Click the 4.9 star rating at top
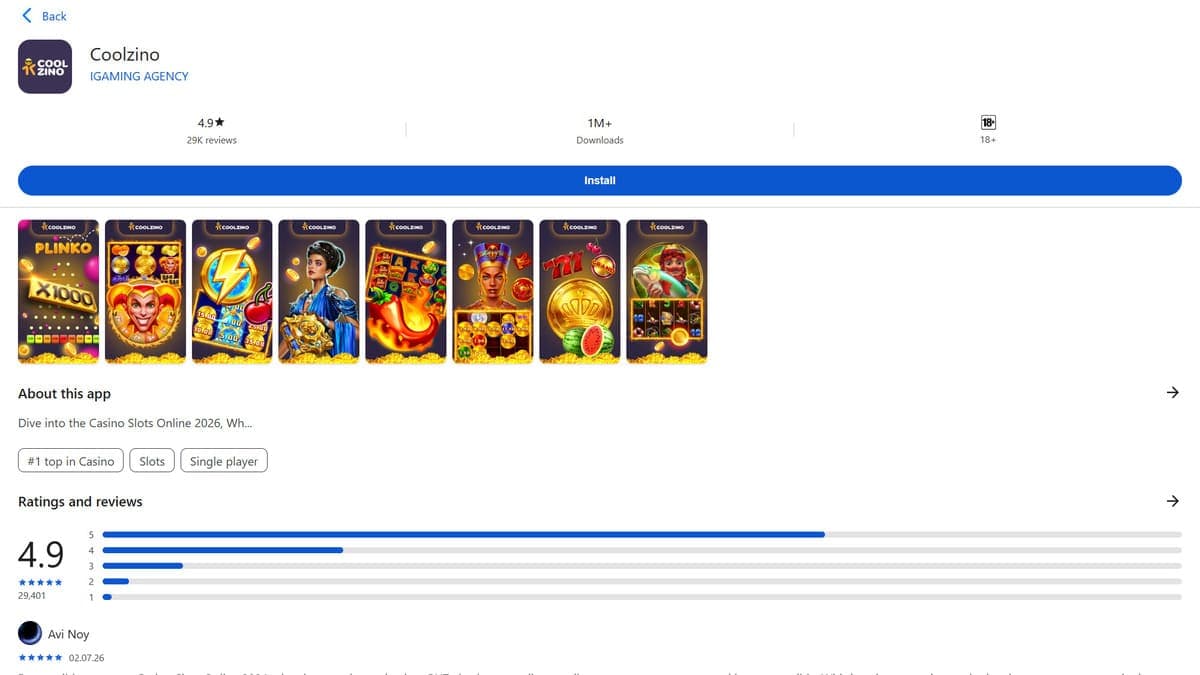This screenshot has width=1200, height=675. click(x=211, y=122)
